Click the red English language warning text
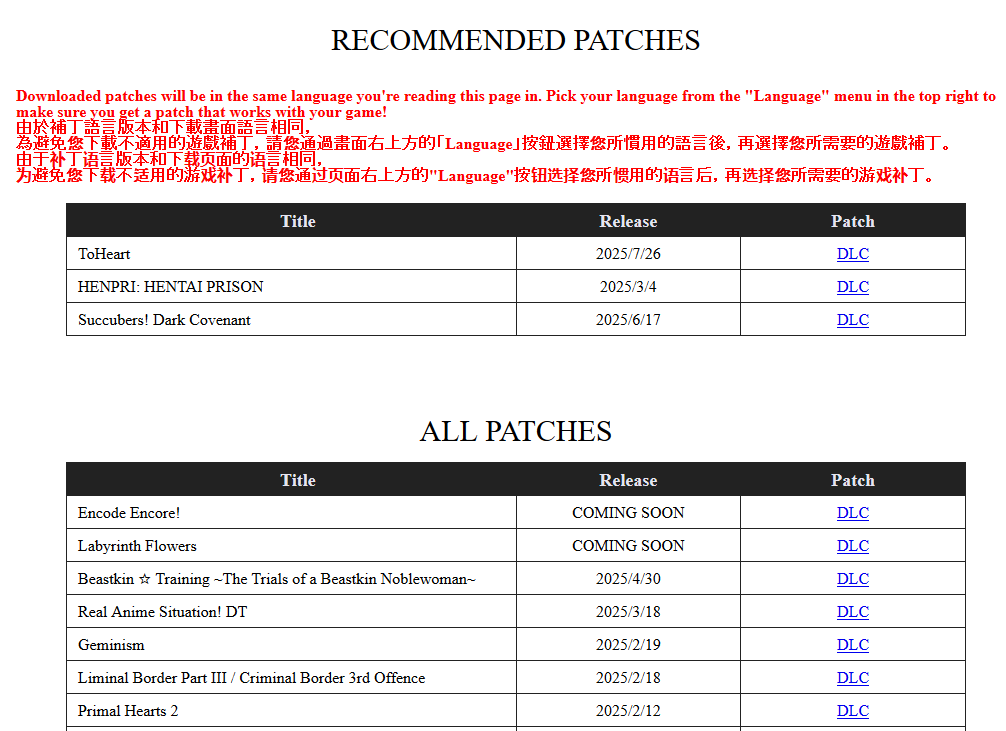The height and width of the screenshot is (731, 1006). click(506, 104)
